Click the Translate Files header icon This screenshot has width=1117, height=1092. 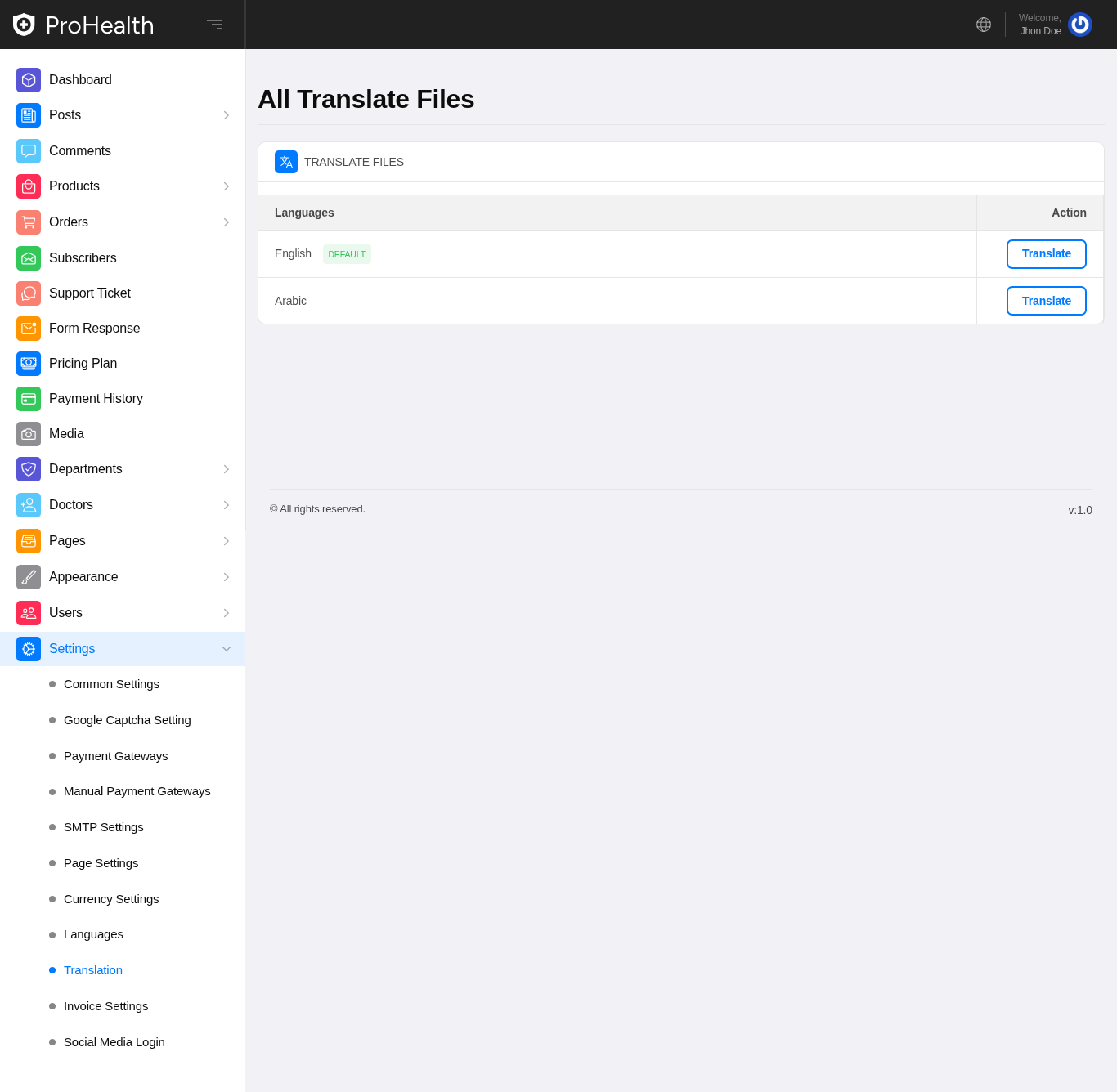pyautogui.click(x=286, y=162)
